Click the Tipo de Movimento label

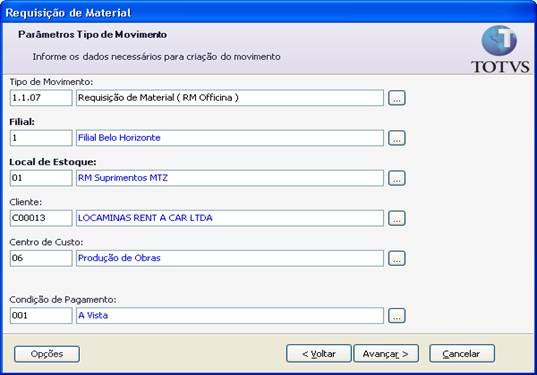51,82
